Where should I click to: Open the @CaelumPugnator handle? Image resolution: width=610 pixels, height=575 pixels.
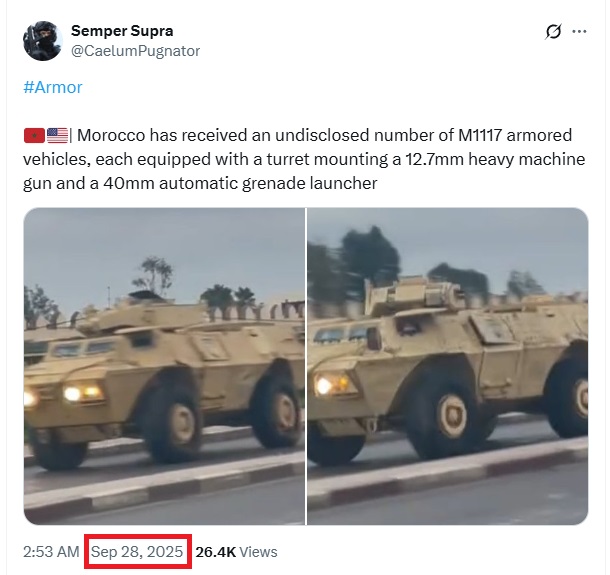pyautogui.click(x=135, y=51)
